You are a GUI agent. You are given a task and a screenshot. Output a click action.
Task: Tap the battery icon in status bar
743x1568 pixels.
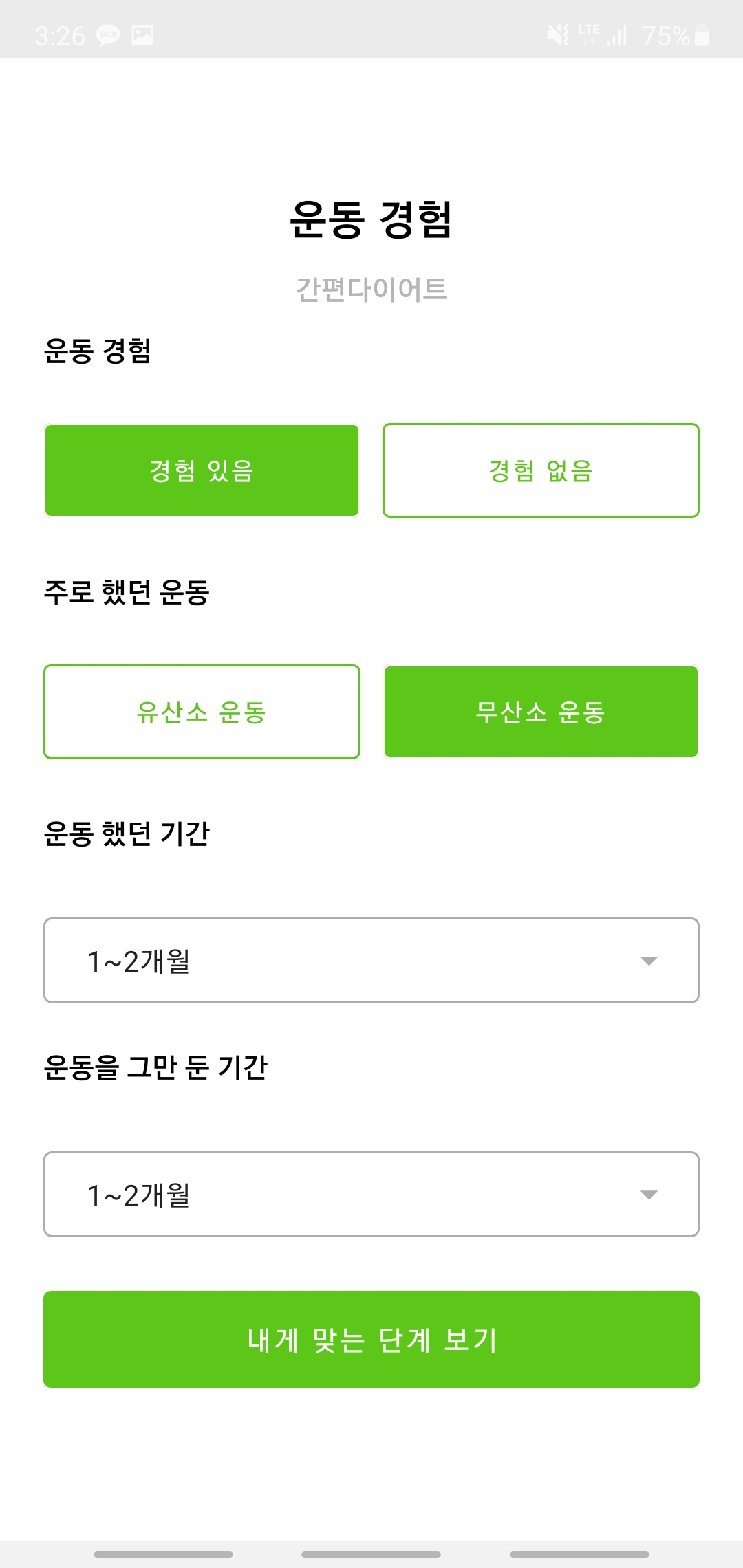pyautogui.click(x=702, y=35)
